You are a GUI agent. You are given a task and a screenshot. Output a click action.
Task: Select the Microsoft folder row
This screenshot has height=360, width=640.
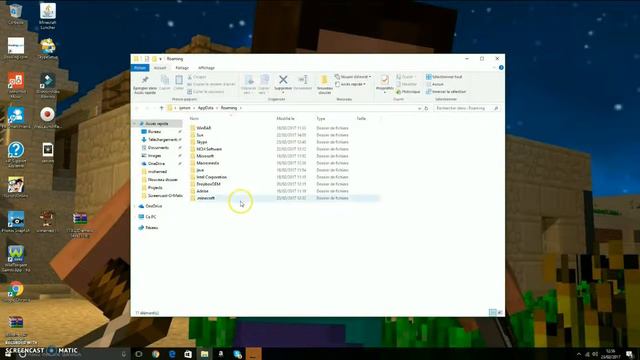(x=284, y=156)
